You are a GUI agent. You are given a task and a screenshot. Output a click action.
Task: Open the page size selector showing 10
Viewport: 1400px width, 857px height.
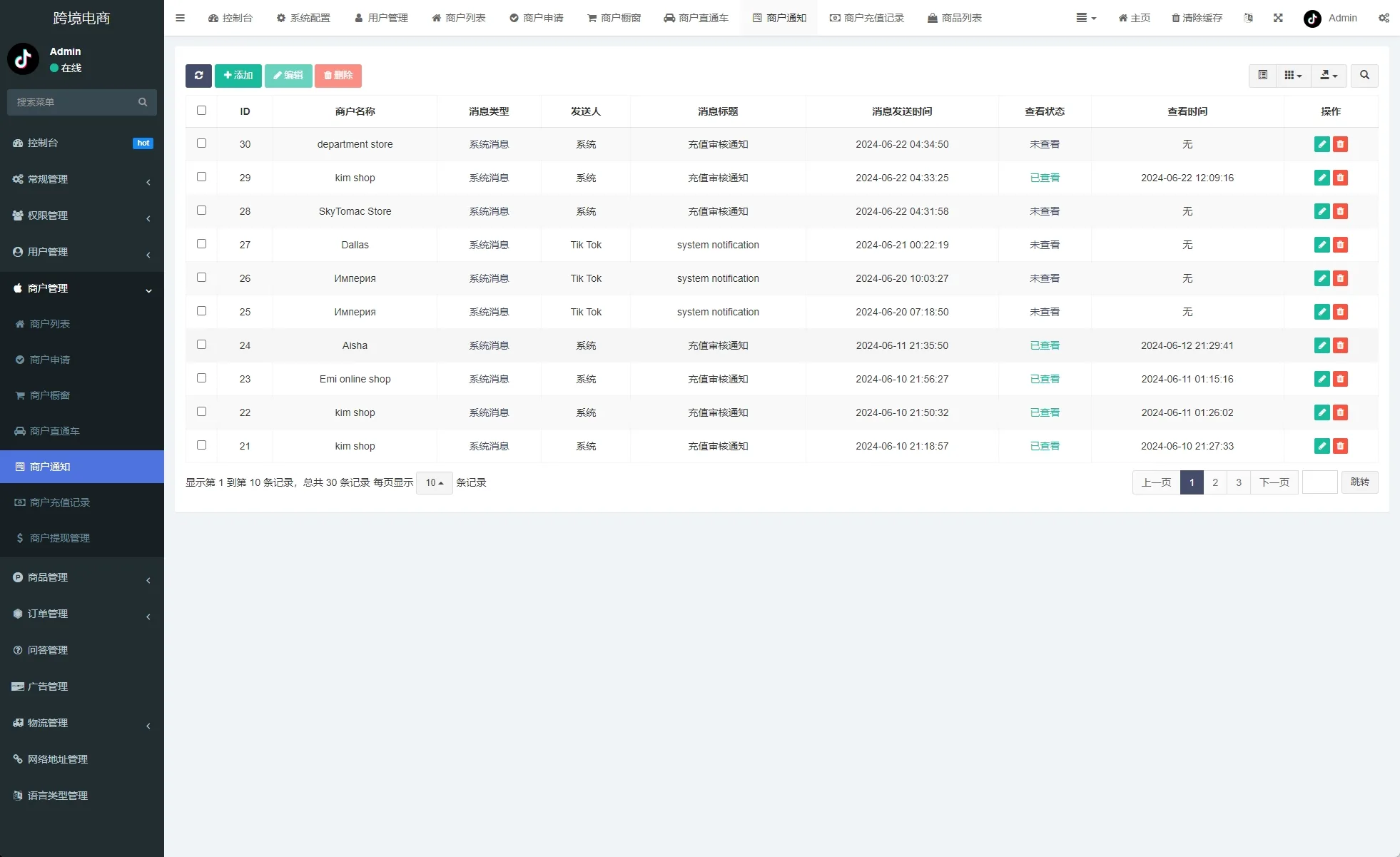pos(434,482)
